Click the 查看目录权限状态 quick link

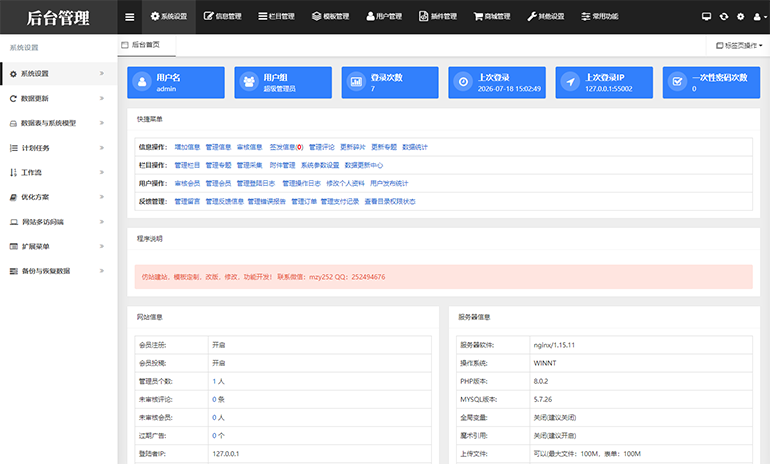[390, 201]
